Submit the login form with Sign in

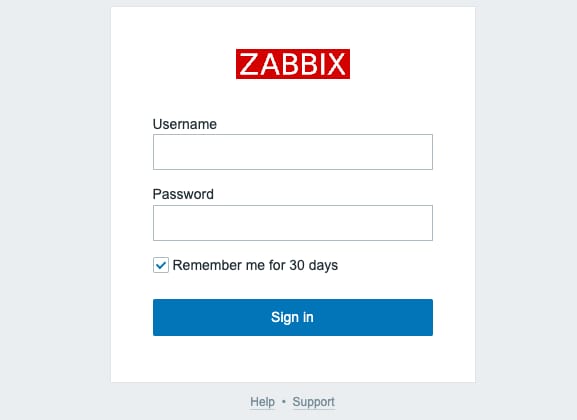[293, 317]
